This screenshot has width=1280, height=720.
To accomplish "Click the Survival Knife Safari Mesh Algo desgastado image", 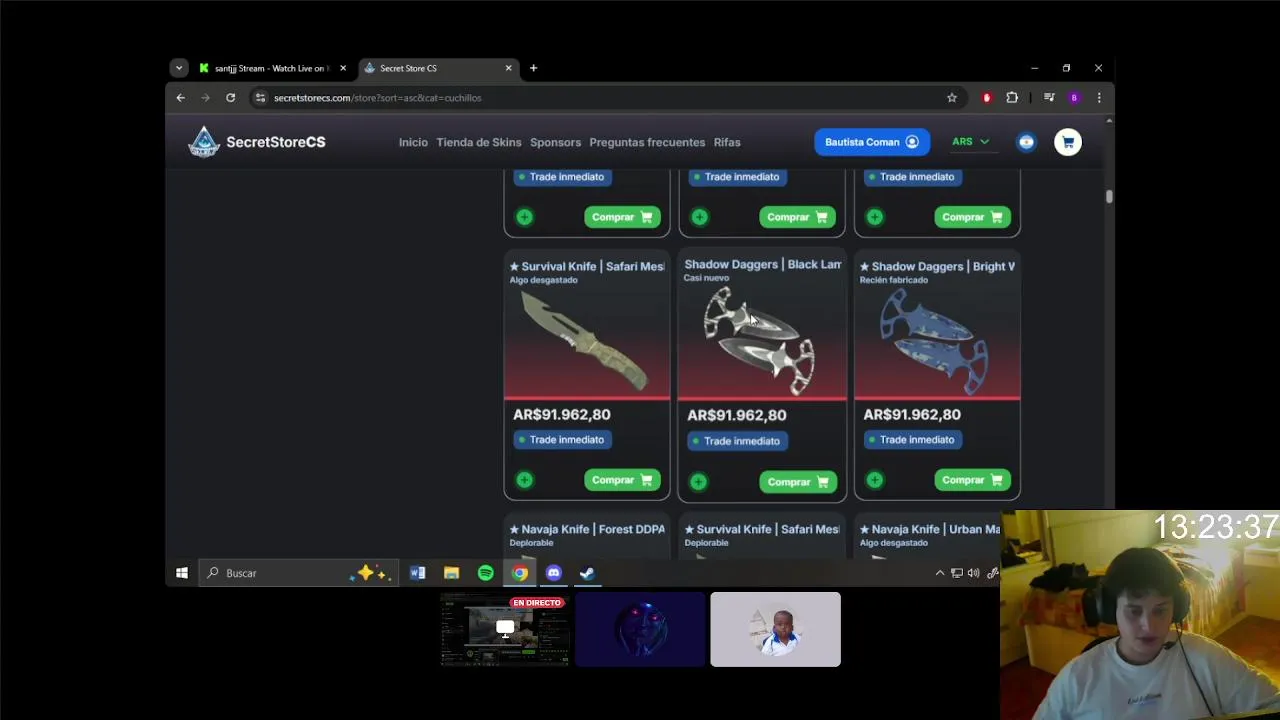I will [587, 342].
